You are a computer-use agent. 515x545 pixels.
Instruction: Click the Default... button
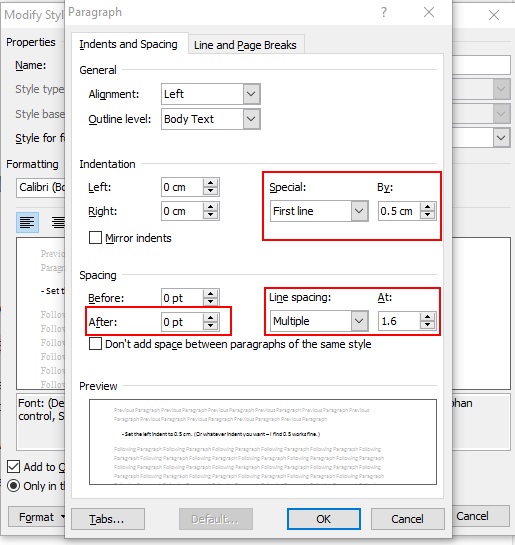point(216,519)
